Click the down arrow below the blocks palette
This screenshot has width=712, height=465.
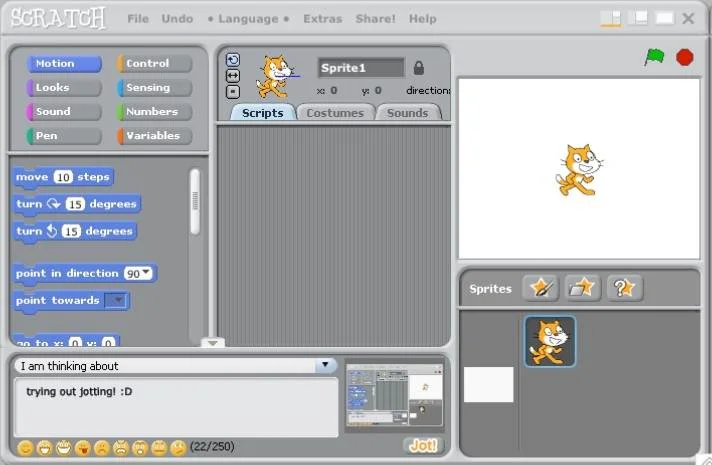click(x=213, y=343)
